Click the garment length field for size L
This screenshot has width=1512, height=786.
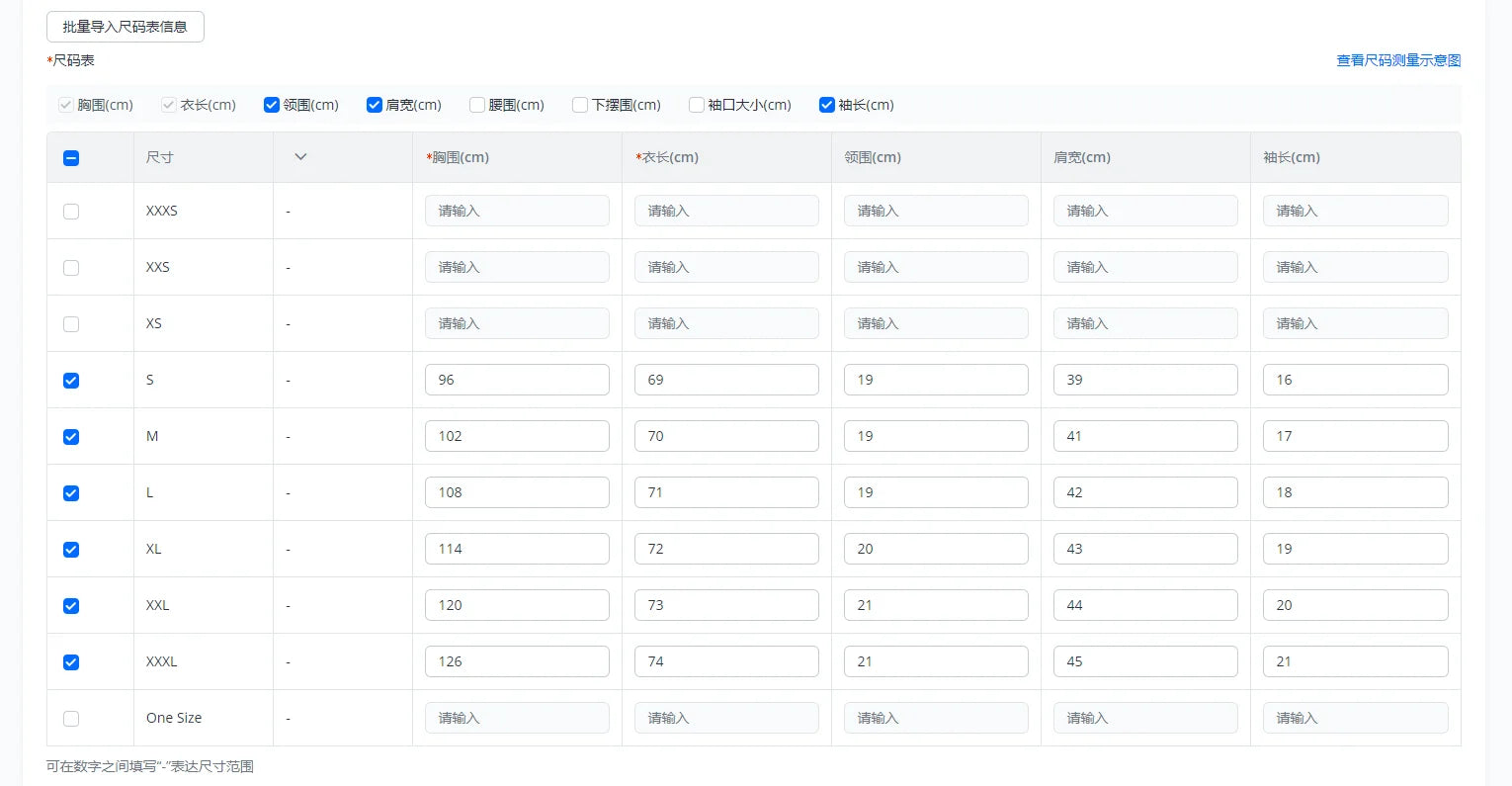726,492
